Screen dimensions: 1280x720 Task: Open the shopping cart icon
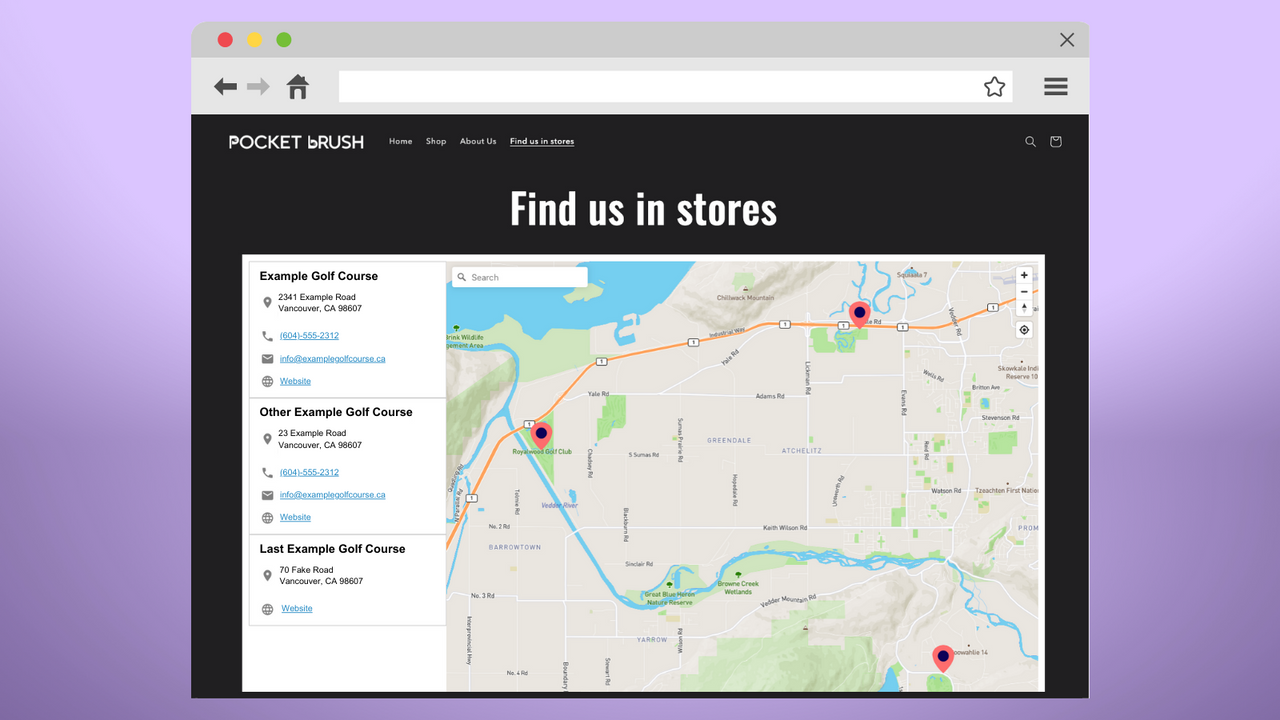coord(1055,141)
